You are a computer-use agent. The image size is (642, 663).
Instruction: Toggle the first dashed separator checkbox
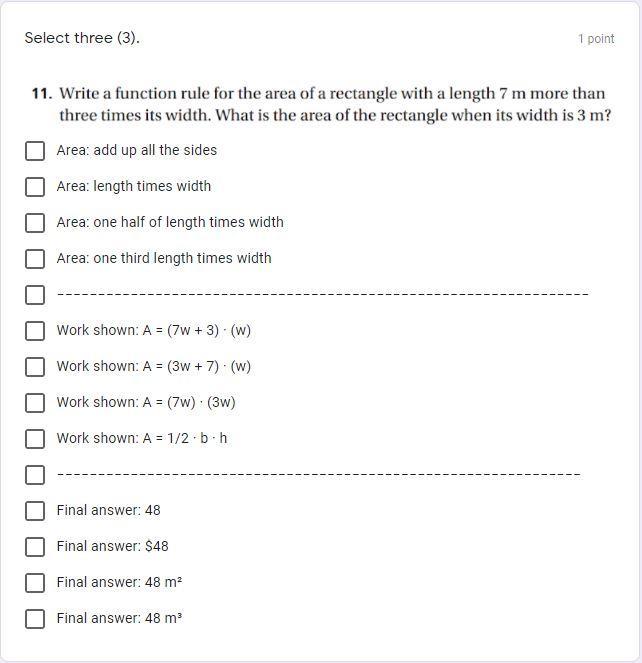35,295
